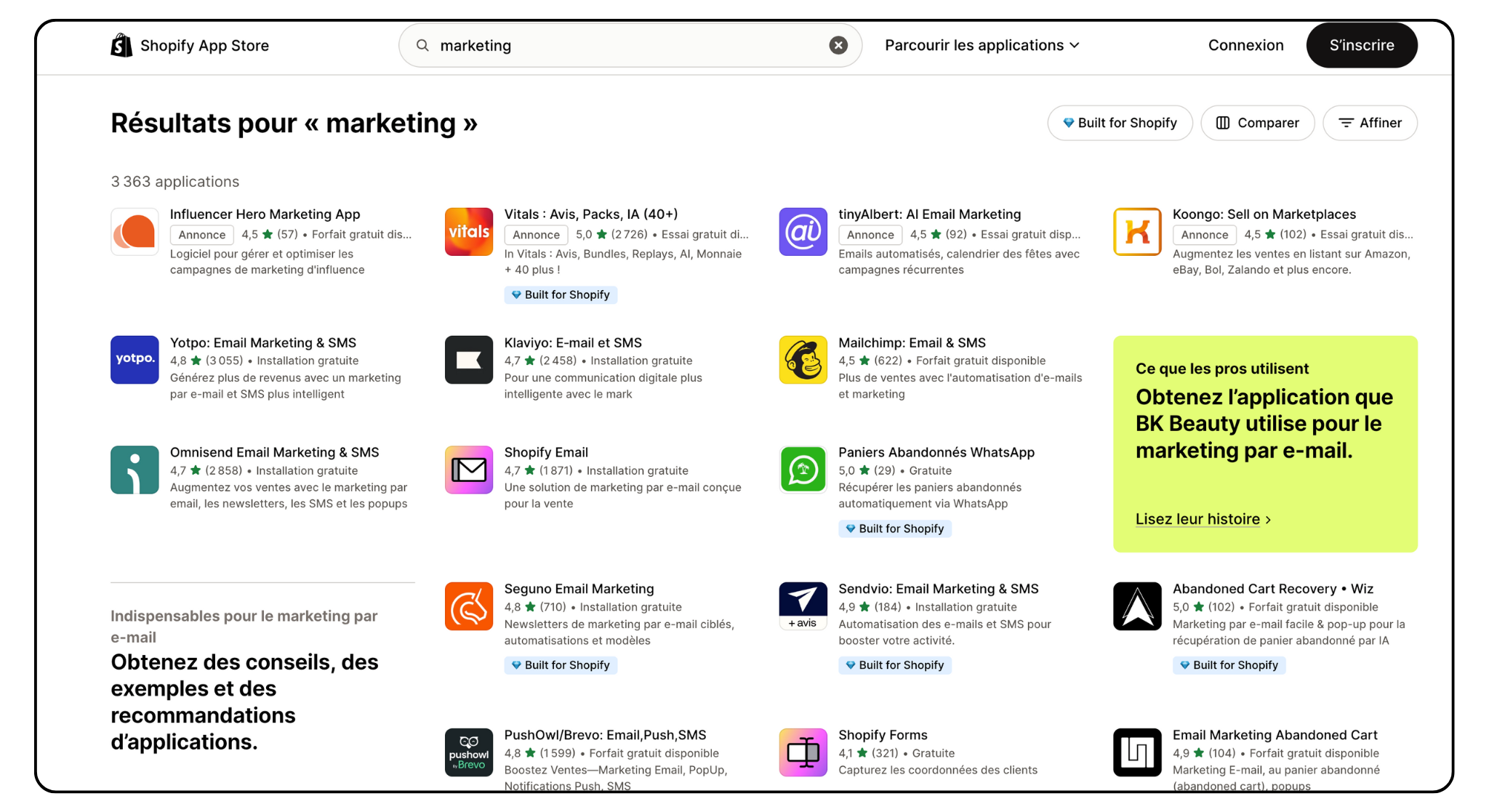Open the Shopify Email envelope icon
This screenshot has height=812, width=1489.
point(469,470)
